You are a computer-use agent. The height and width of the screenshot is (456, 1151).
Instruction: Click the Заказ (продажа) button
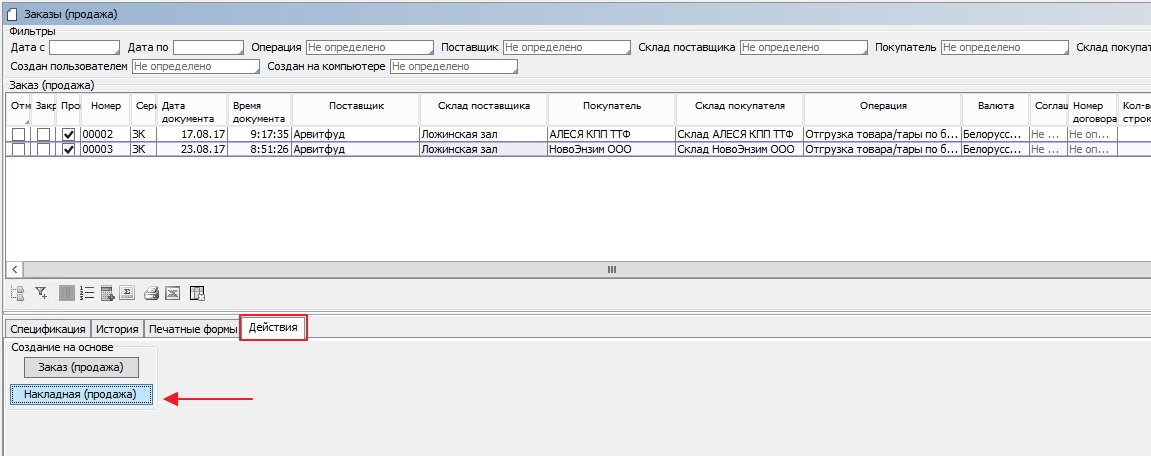tap(81, 367)
